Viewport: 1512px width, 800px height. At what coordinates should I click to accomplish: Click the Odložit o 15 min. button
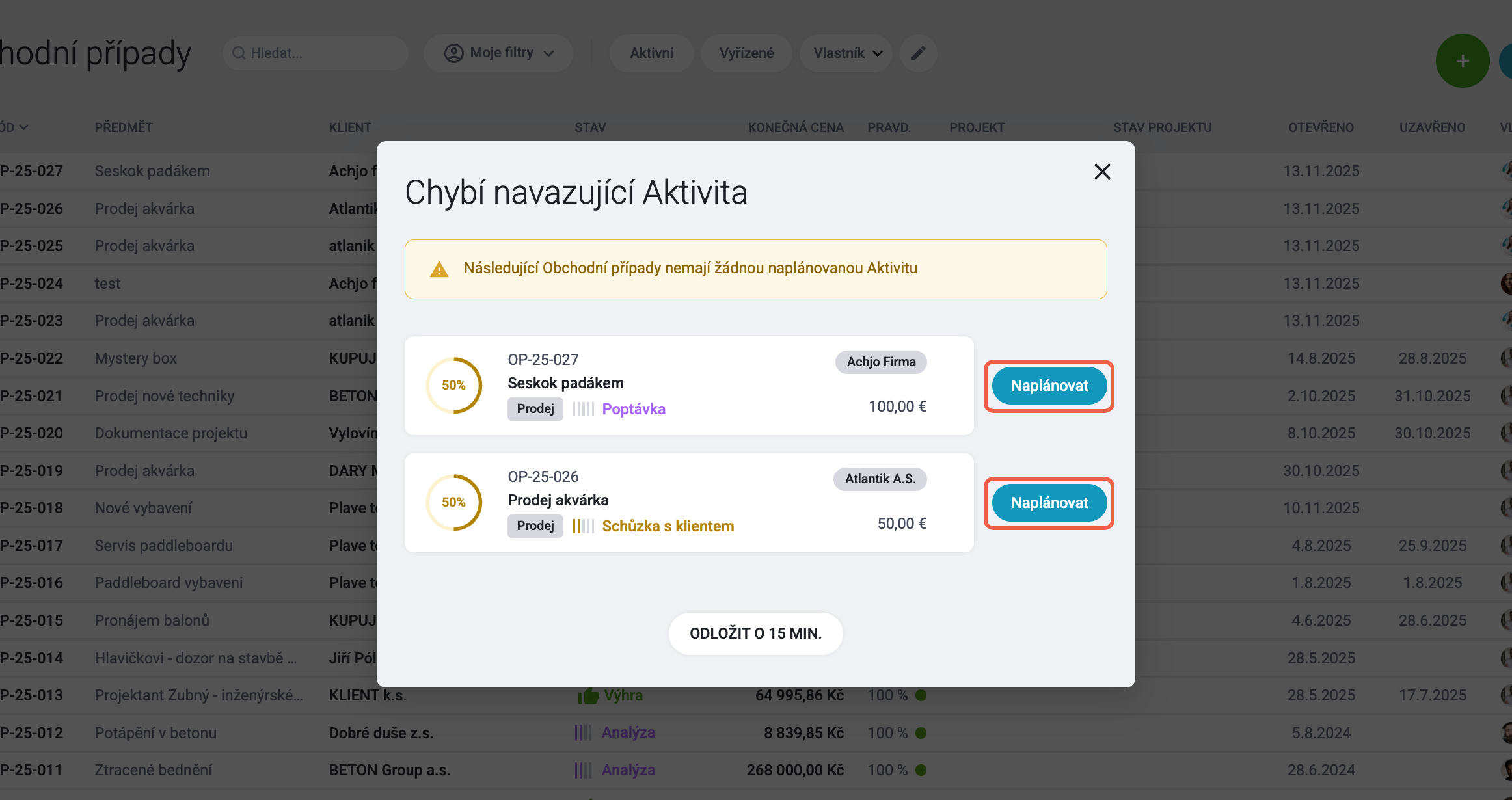click(x=755, y=633)
